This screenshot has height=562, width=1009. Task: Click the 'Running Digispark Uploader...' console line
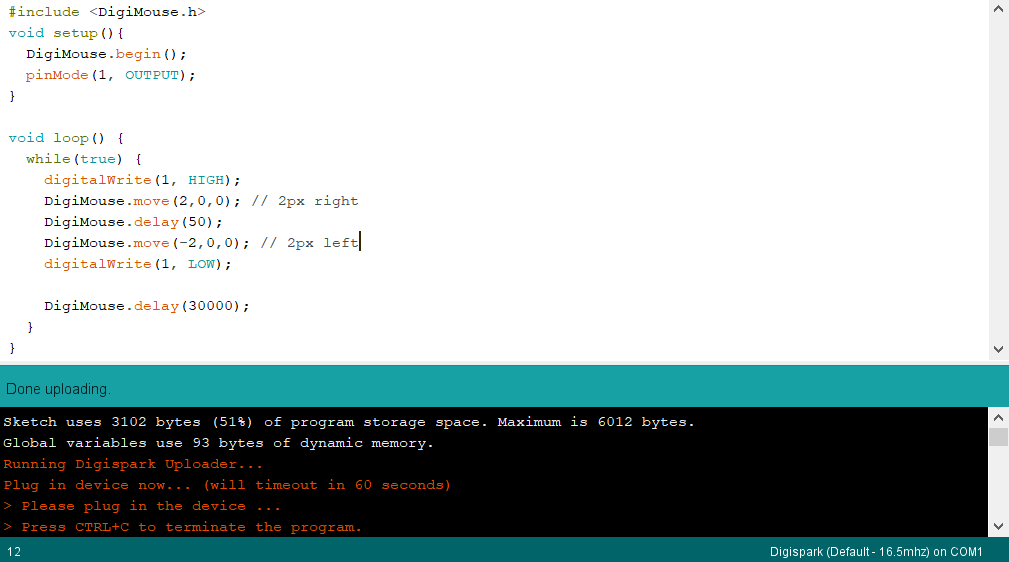pyautogui.click(x=133, y=464)
